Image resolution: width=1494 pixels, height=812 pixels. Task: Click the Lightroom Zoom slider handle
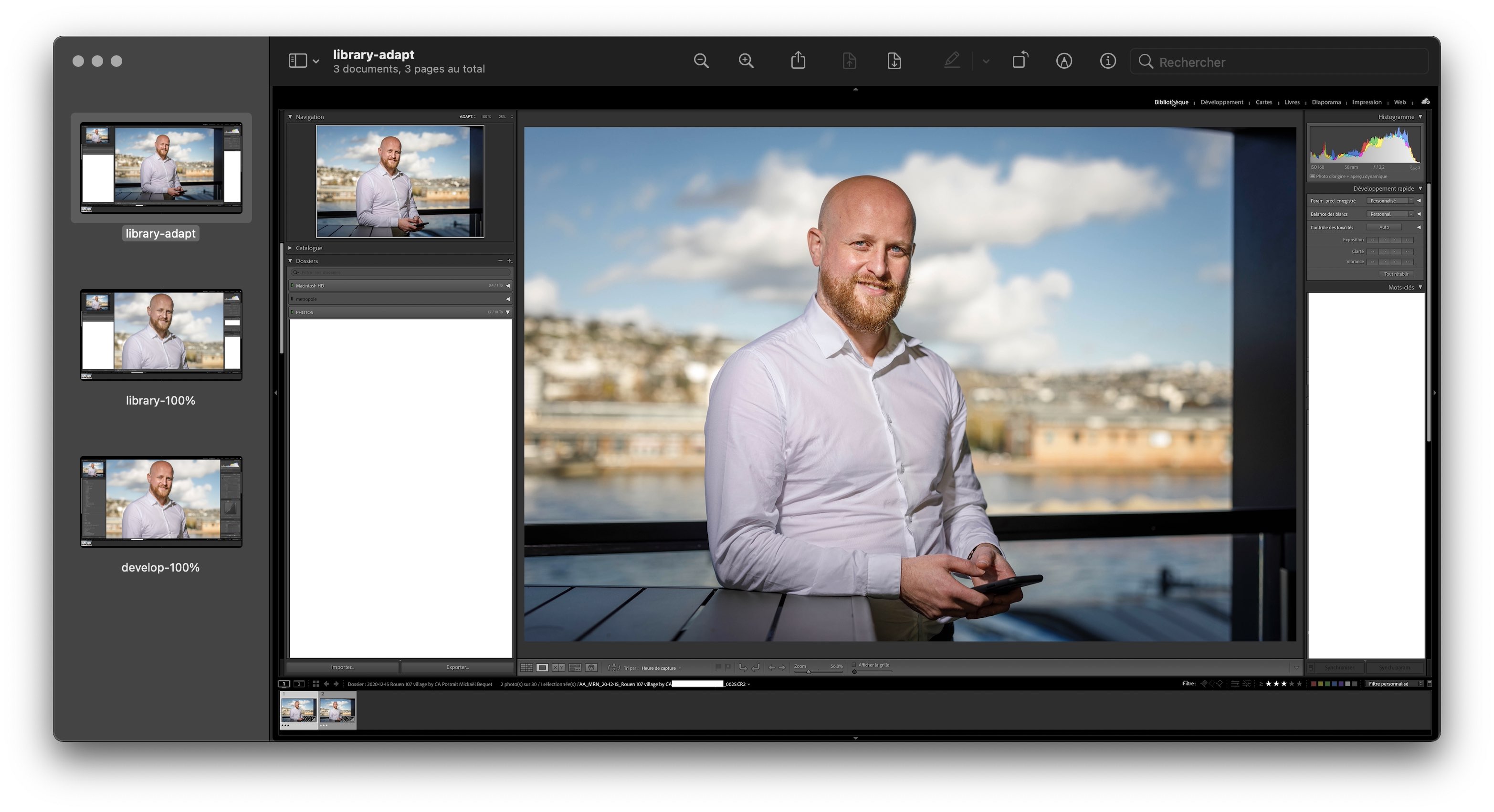(809, 672)
